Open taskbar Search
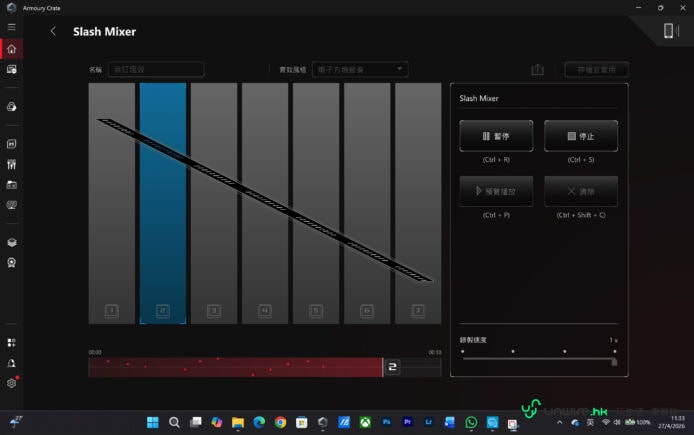Viewport: 694px width, 435px height. [x=174, y=423]
